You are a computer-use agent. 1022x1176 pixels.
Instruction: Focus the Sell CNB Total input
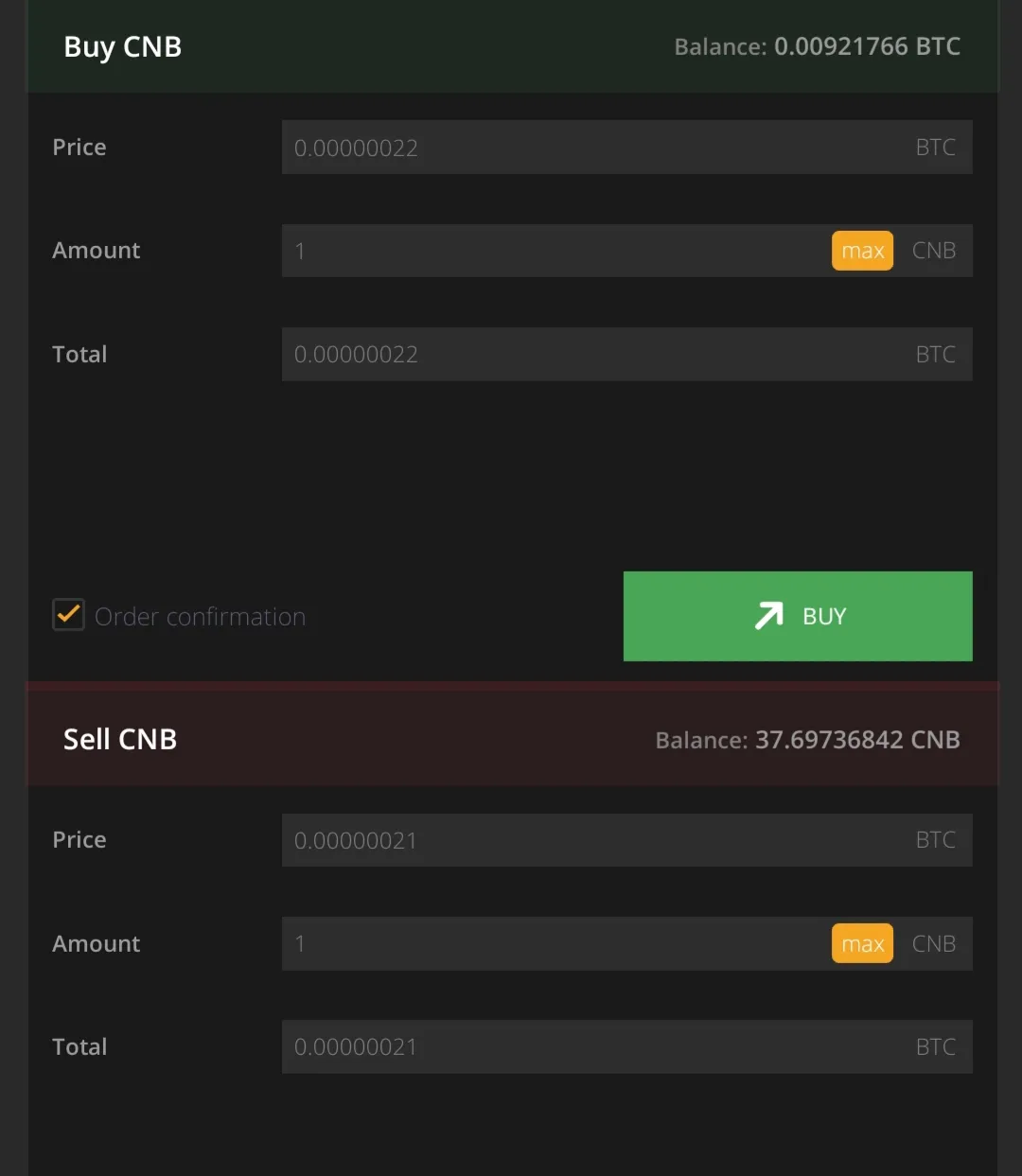pos(626,1046)
